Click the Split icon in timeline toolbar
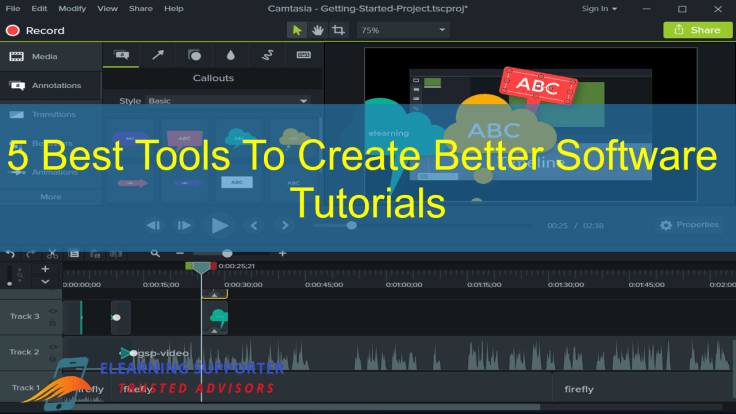Image resolution: width=736 pixels, height=414 pixels. pyautogui.click(x=115, y=254)
